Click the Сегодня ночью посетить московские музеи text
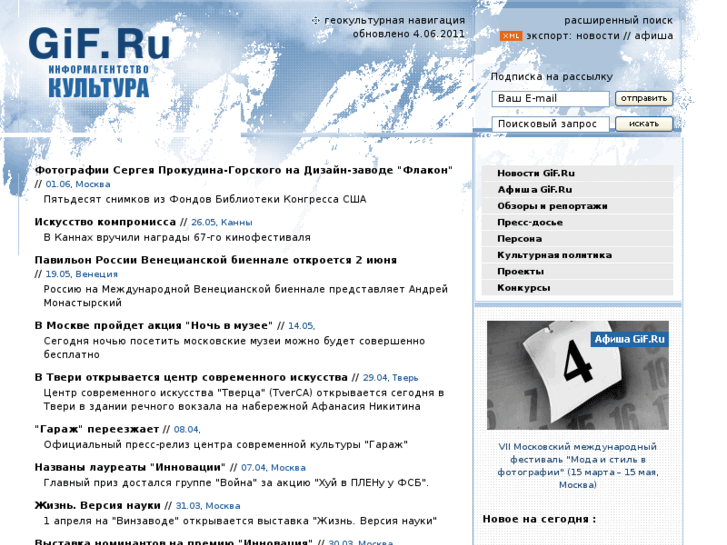The width and height of the screenshot is (727, 545). click(x=234, y=348)
